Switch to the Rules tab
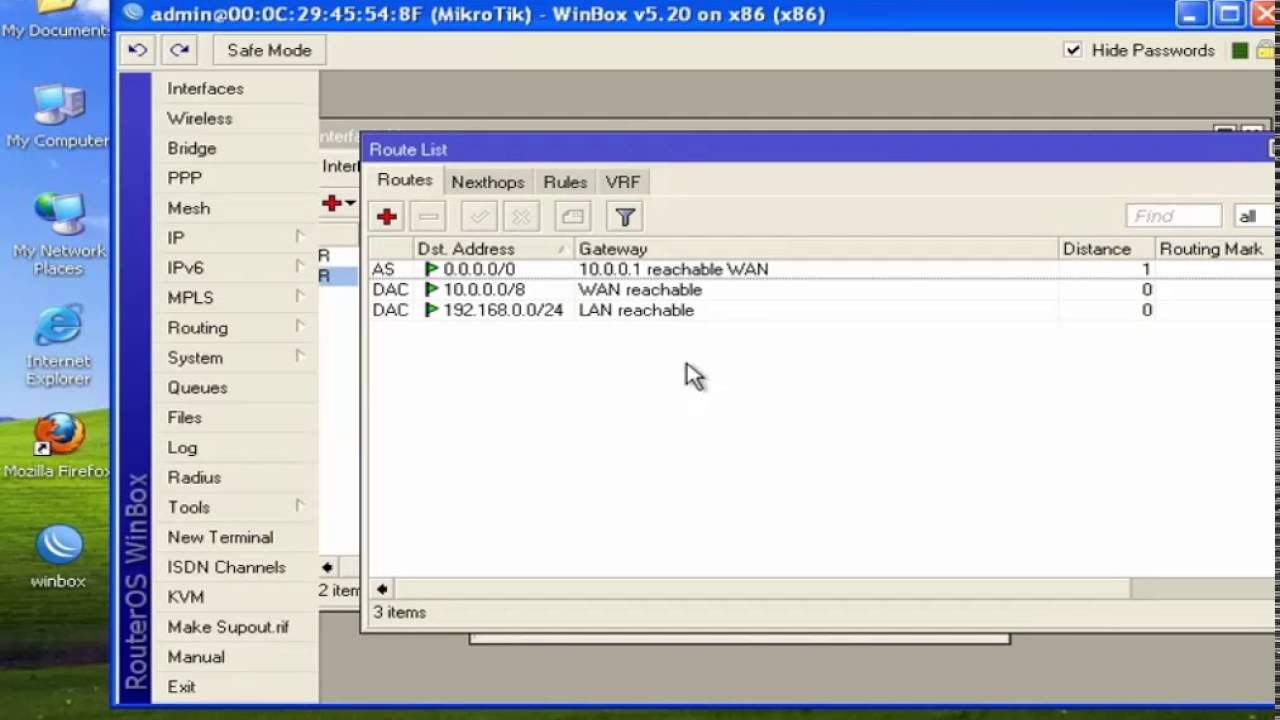1280x720 pixels. click(565, 182)
